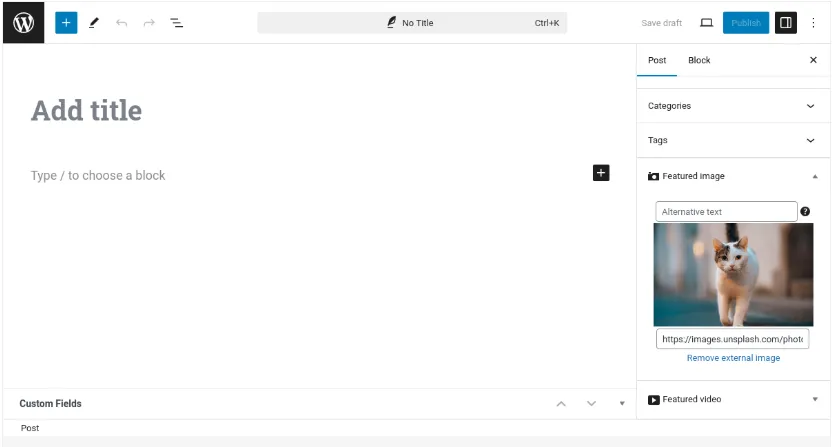Image resolution: width=839 pixels, height=447 pixels.
Task: Open the block inserter plus button
Action: 66,22
